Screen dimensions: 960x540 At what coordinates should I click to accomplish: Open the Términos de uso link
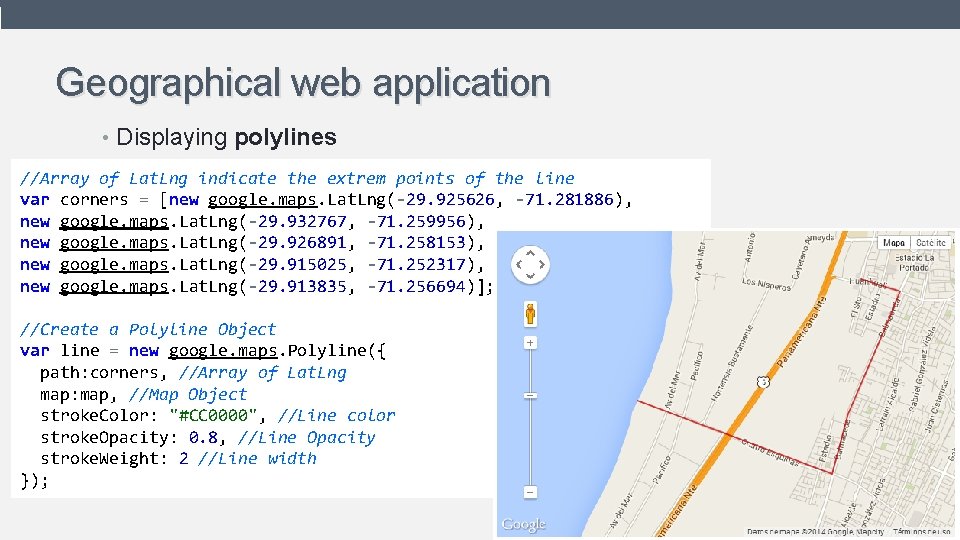click(x=921, y=531)
